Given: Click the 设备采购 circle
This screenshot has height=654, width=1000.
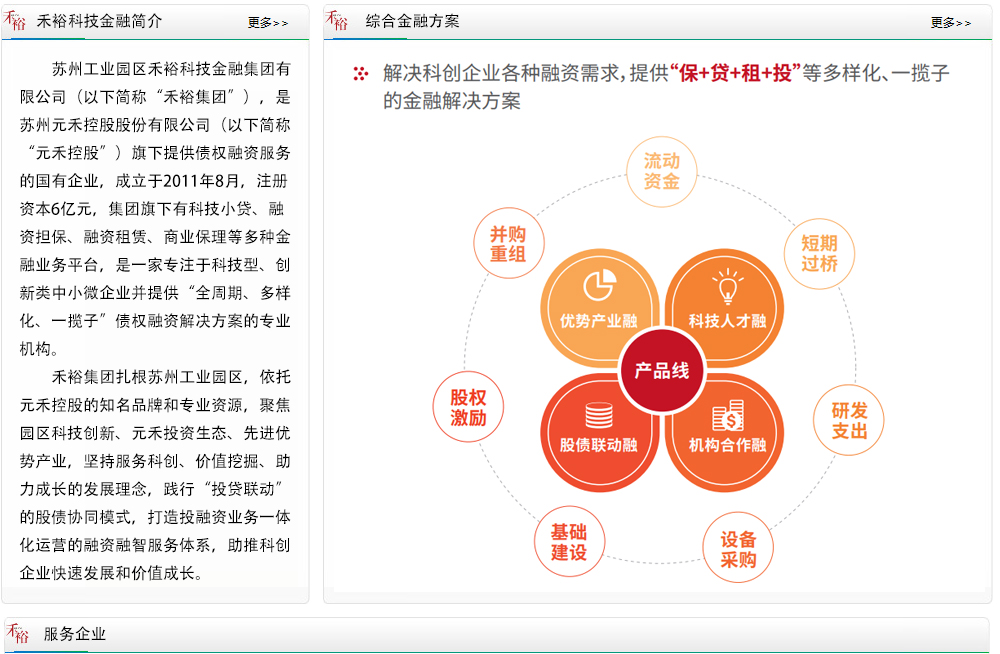Looking at the screenshot, I should click(x=738, y=549).
